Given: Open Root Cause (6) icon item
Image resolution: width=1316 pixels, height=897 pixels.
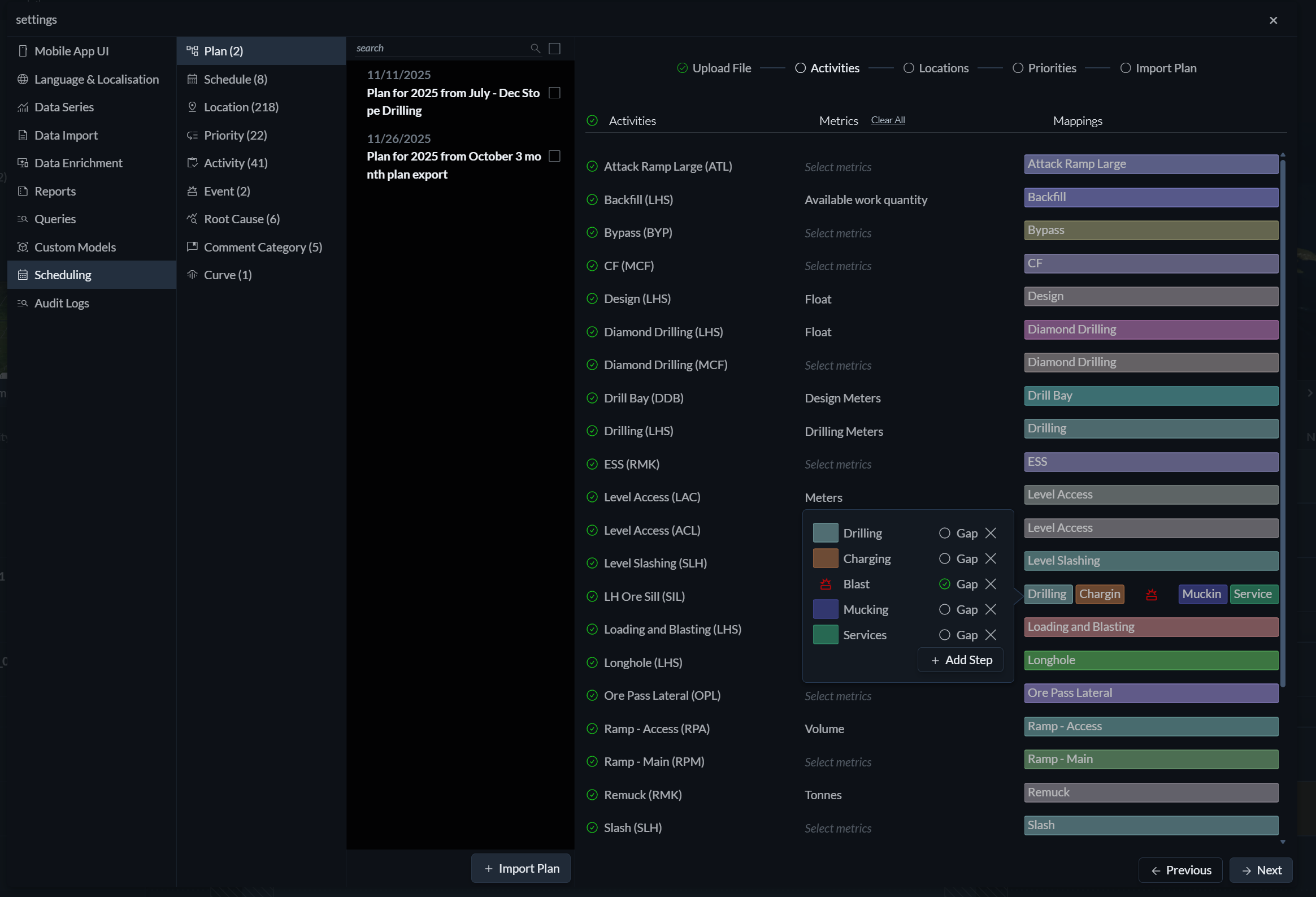Looking at the screenshot, I should click(x=192, y=219).
